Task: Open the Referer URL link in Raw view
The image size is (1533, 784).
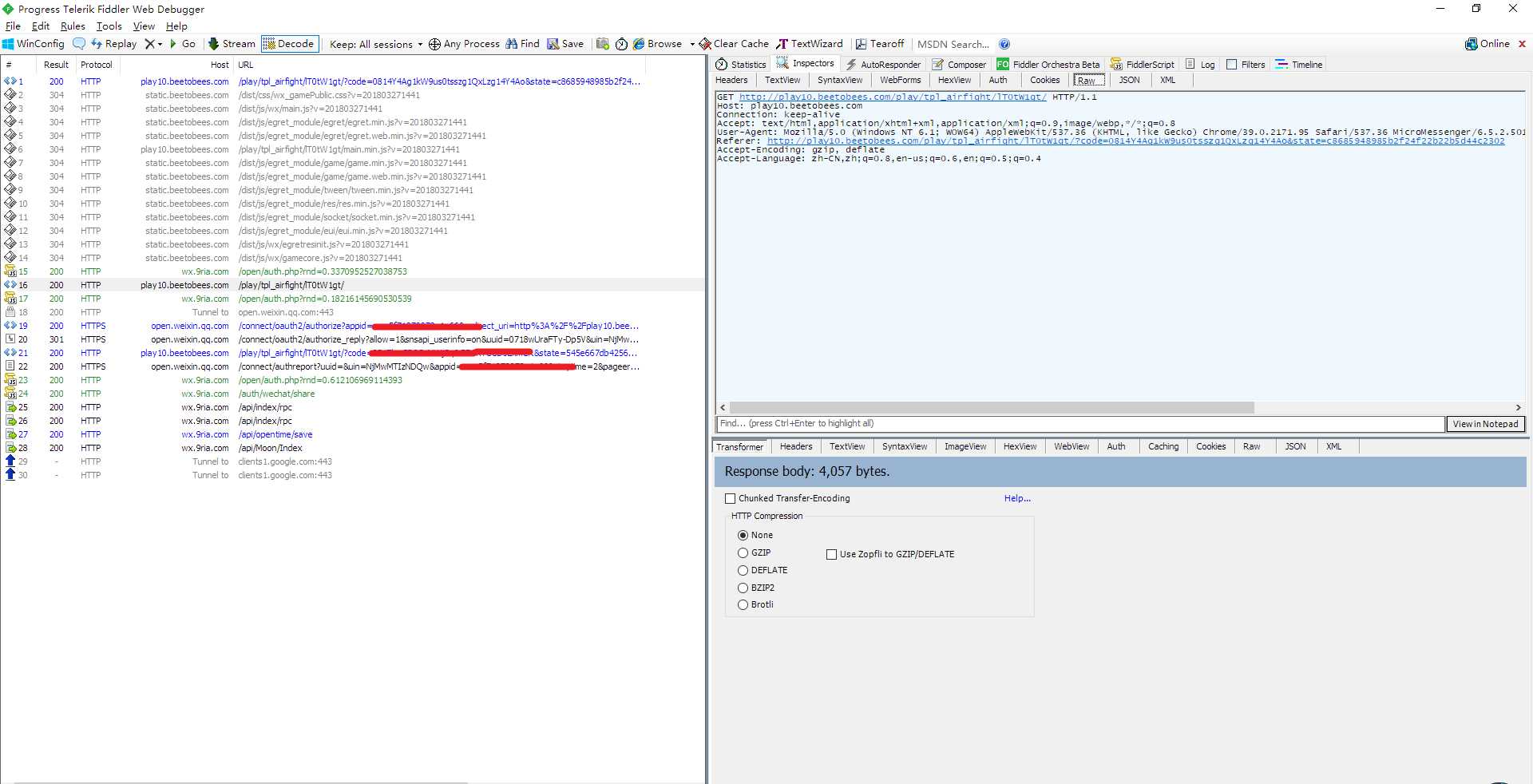Action: pyautogui.click(x=1135, y=141)
